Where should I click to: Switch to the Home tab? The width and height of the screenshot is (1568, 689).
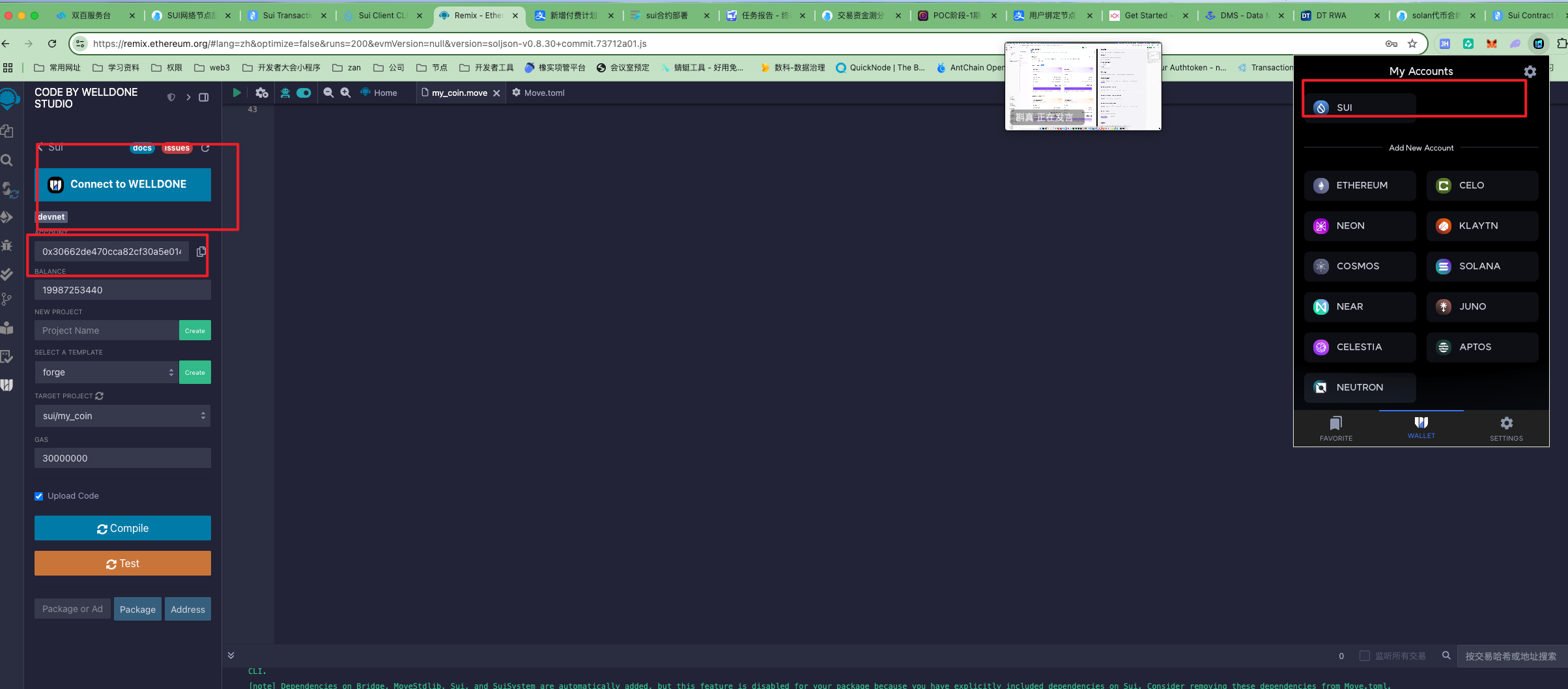point(379,93)
